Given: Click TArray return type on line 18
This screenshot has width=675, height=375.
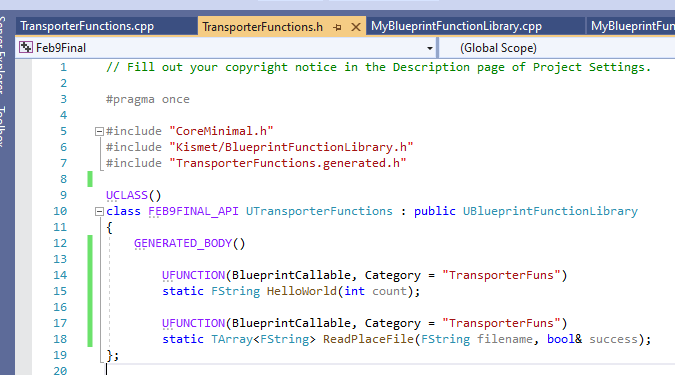Looking at the screenshot, I should pyautogui.click(x=232, y=339).
